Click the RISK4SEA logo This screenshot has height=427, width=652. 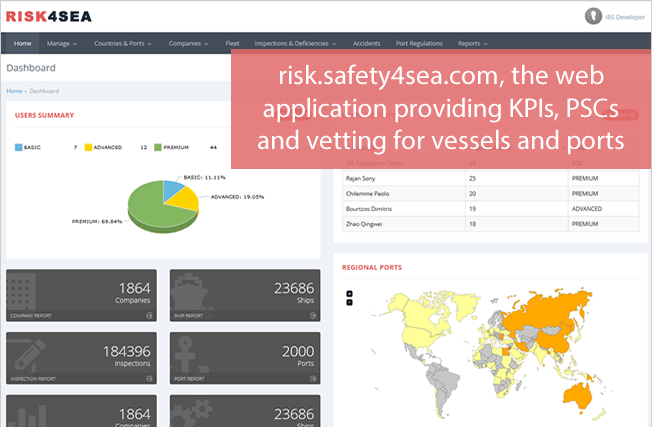[49, 17]
